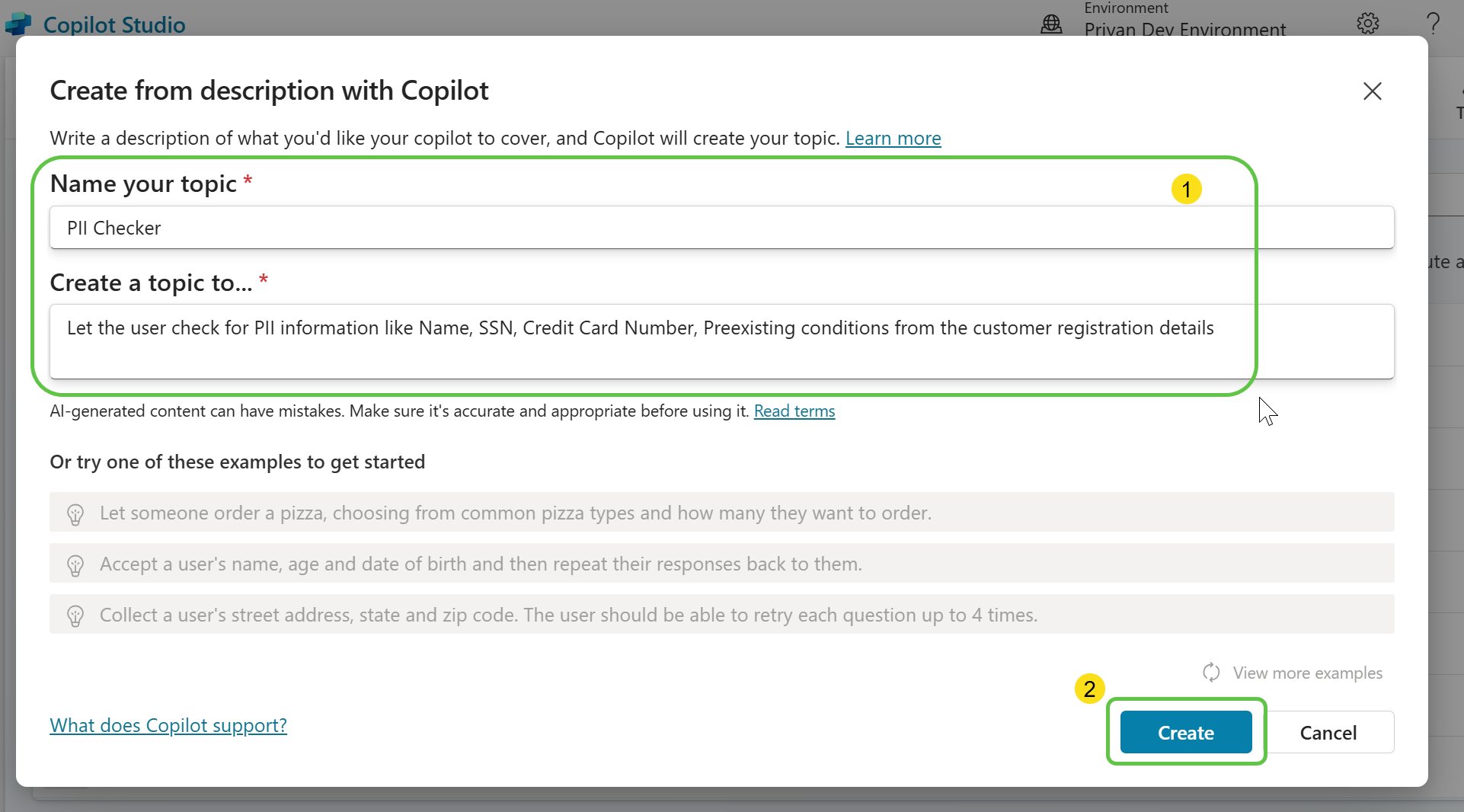Click the lightbulb icon for street address example
The height and width of the screenshot is (812, 1464).
coord(75,615)
